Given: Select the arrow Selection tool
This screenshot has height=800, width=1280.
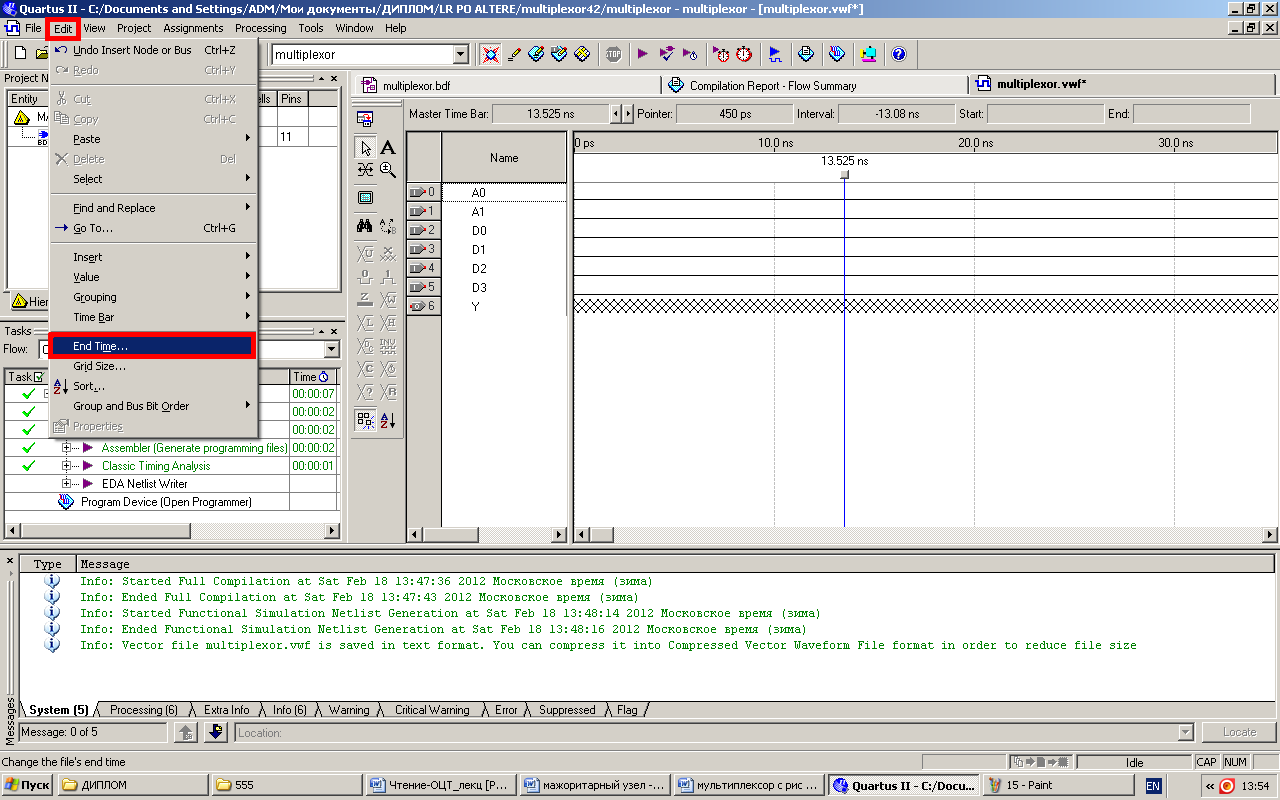Looking at the screenshot, I should (366, 148).
